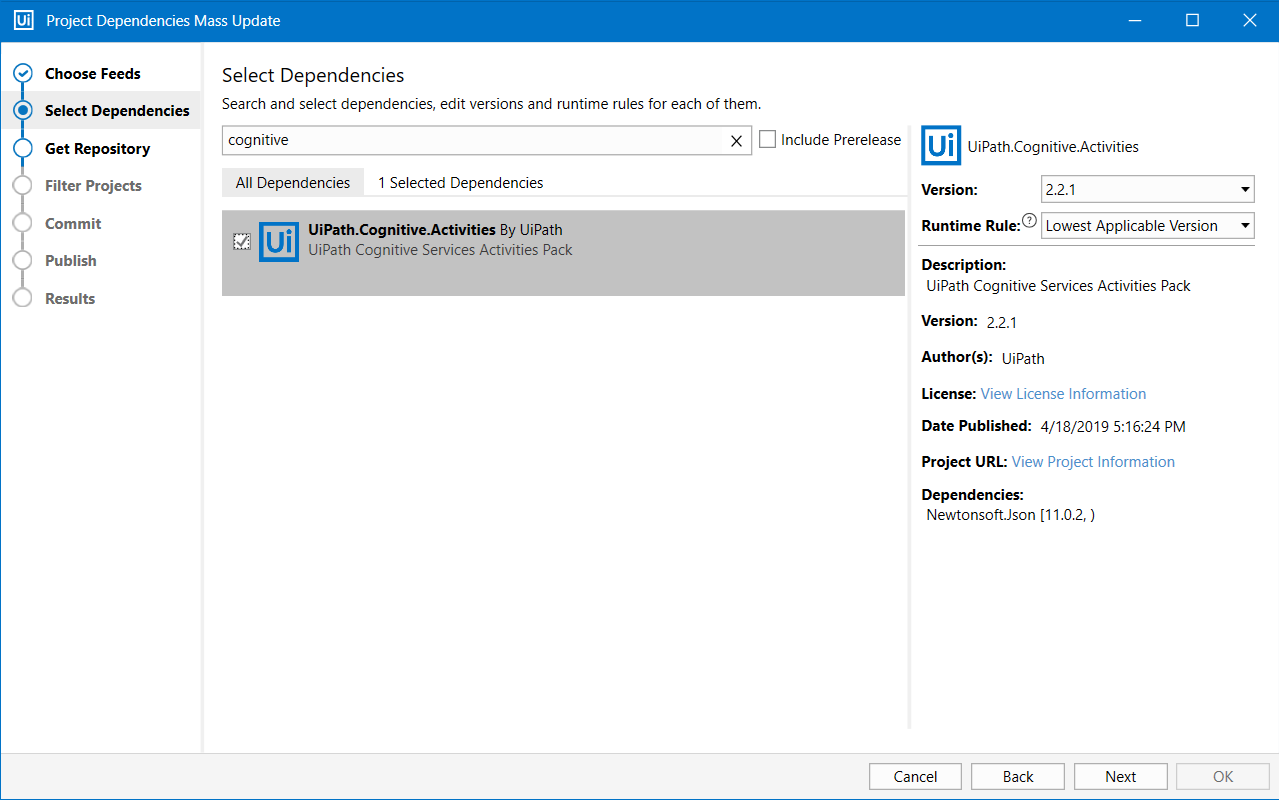Click the UiPath logo in the title bar
This screenshot has height=800, width=1279.
(x=22, y=20)
